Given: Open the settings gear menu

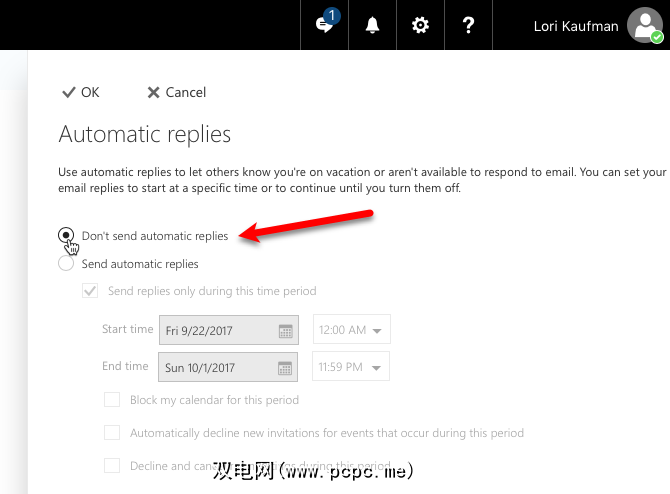Looking at the screenshot, I should point(420,25).
